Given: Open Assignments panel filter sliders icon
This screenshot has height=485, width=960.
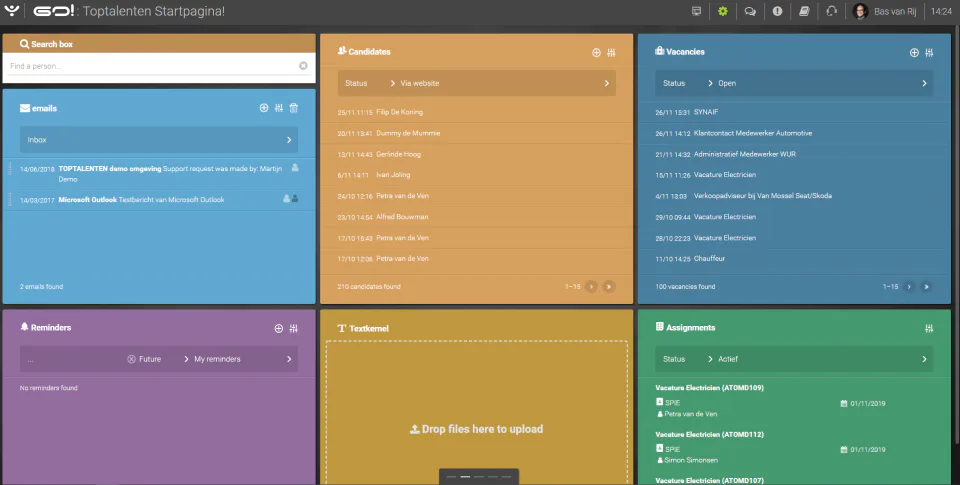Looking at the screenshot, I should point(929,328).
